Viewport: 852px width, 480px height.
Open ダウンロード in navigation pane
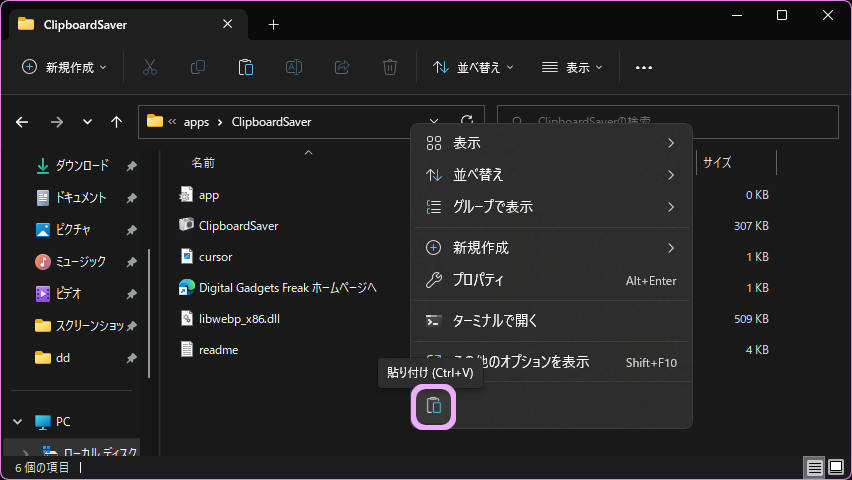[x=82, y=165]
